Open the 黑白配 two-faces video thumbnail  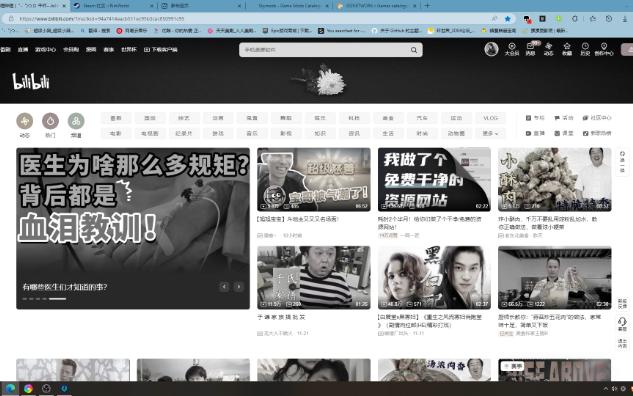coord(434,278)
